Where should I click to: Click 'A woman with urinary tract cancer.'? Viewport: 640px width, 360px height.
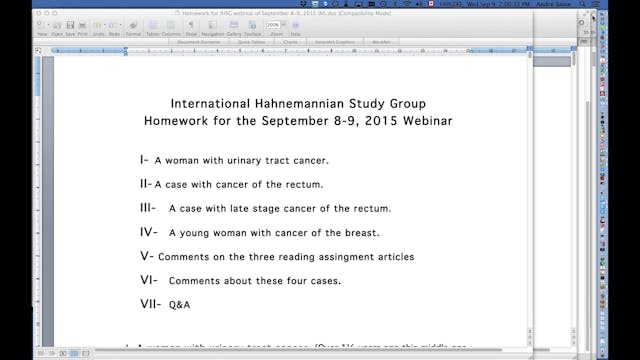[242, 160]
